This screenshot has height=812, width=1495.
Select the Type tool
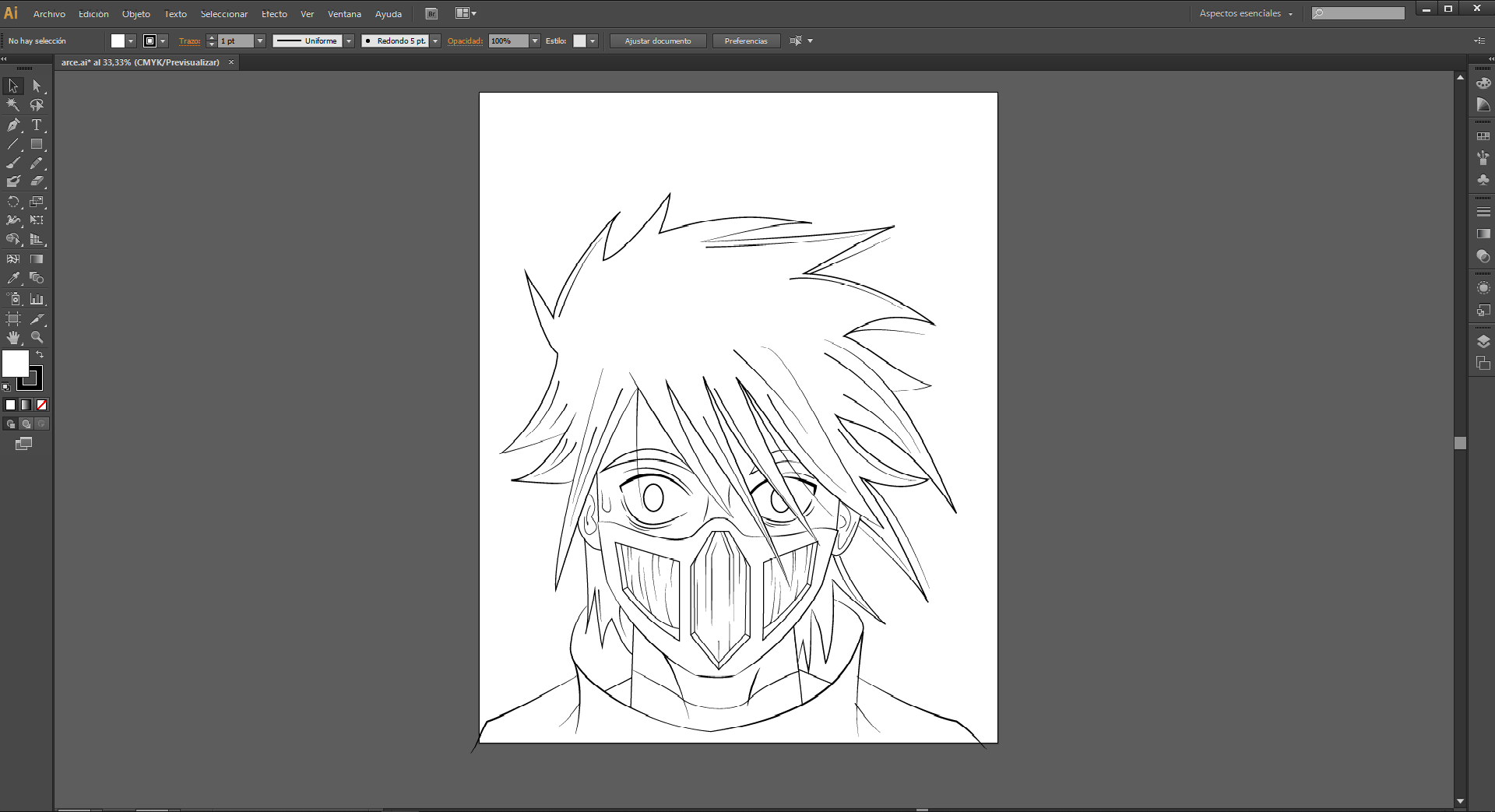37,125
